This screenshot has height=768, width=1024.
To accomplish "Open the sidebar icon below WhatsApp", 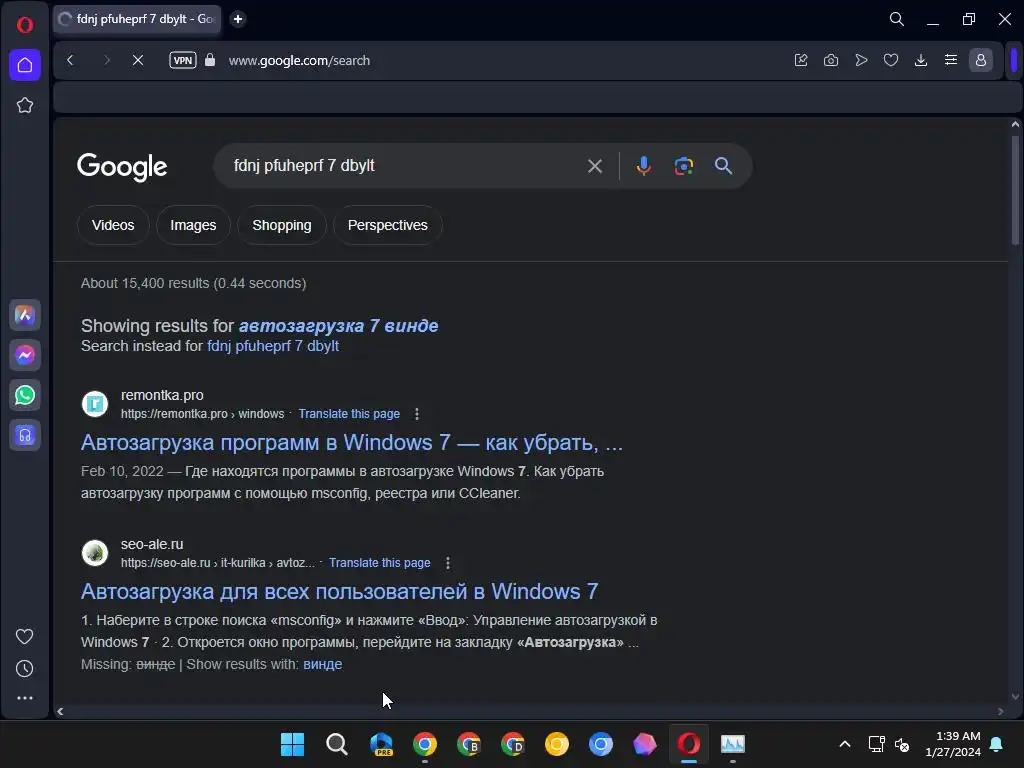I will coord(25,435).
